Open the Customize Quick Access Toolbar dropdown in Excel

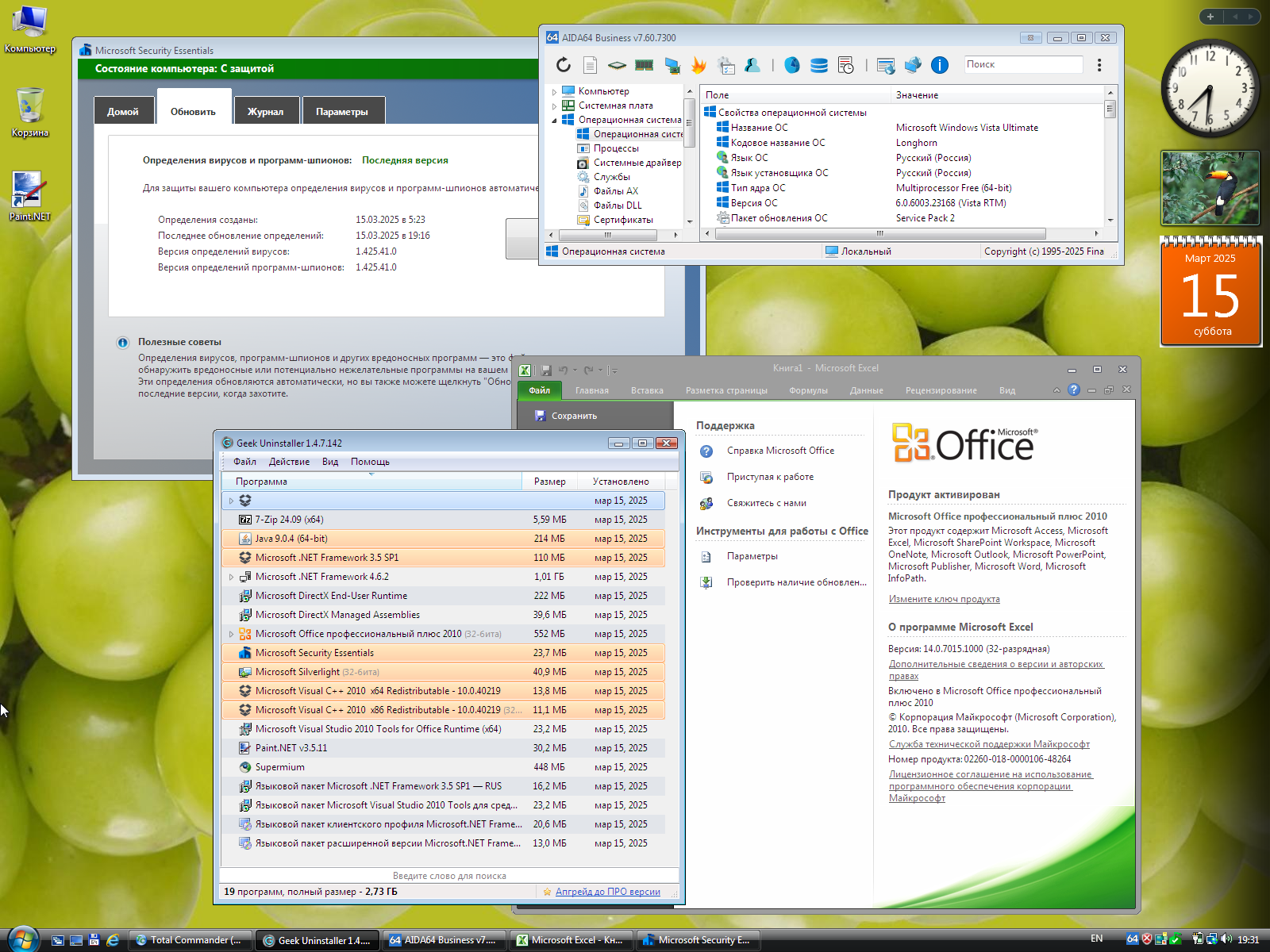(614, 370)
